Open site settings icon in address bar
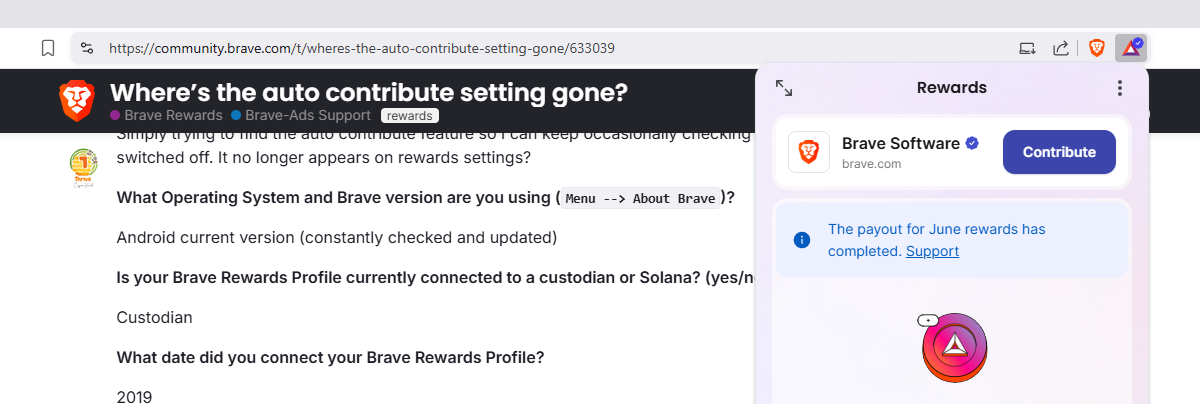 [87, 48]
